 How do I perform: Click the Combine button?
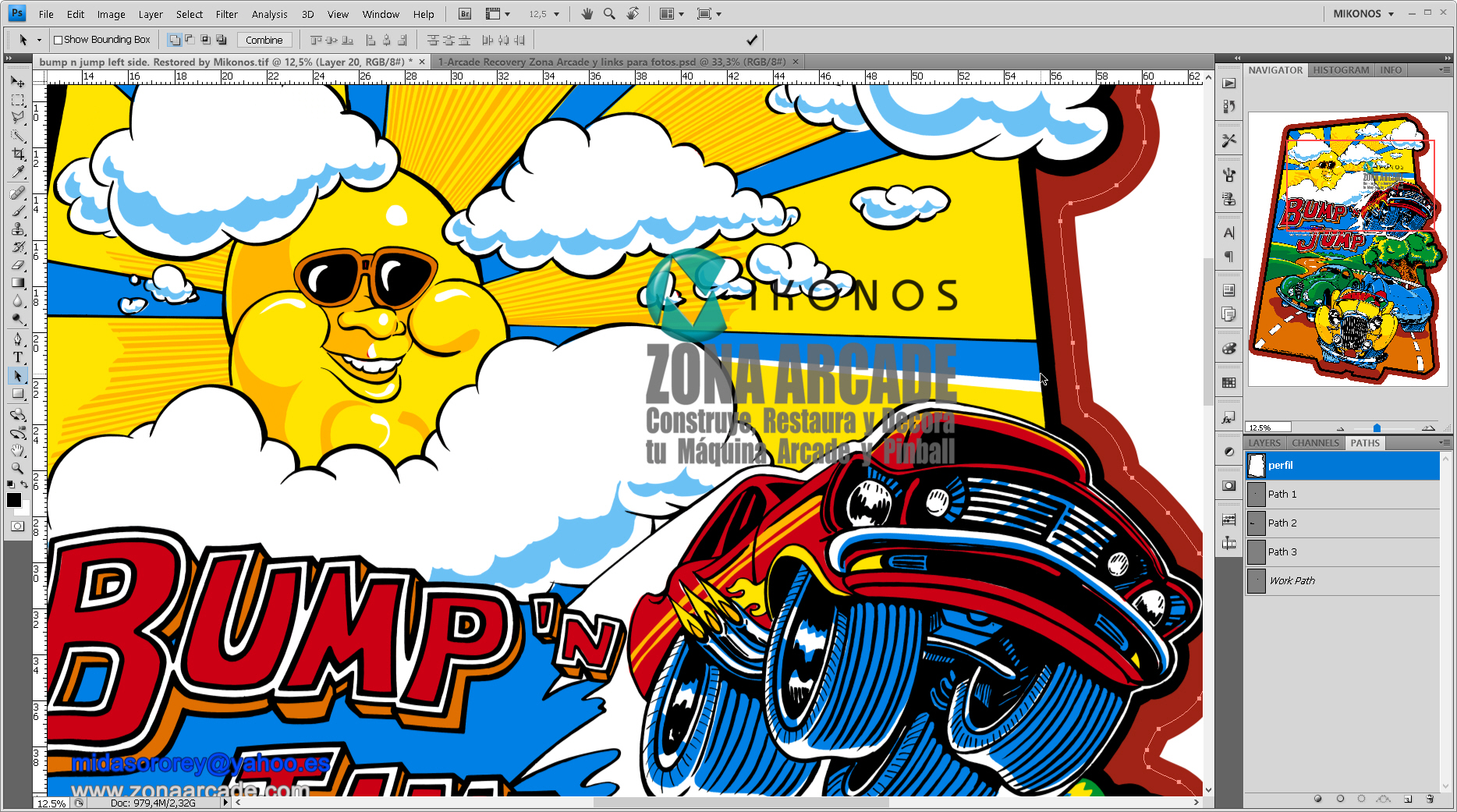tap(264, 39)
